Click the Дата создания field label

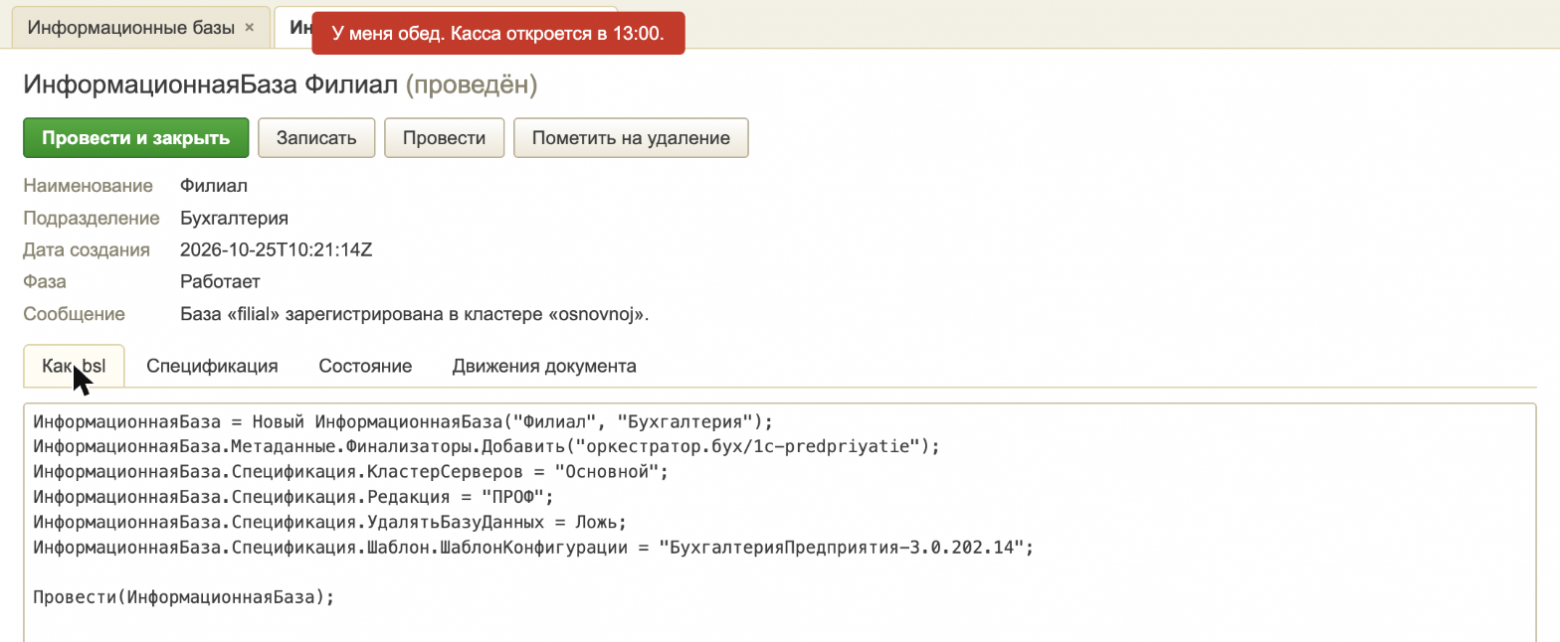click(x=86, y=250)
